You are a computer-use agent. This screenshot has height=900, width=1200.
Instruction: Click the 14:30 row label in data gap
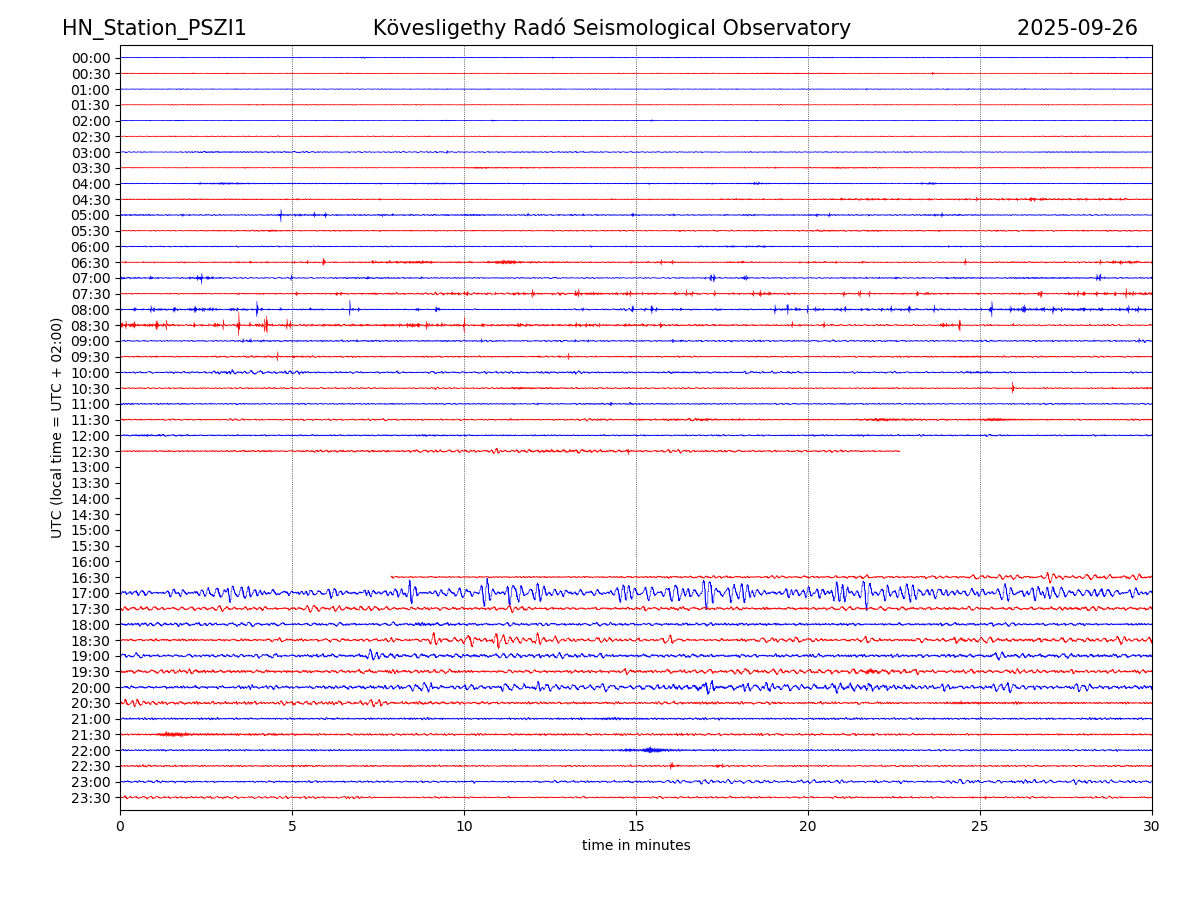point(91,515)
